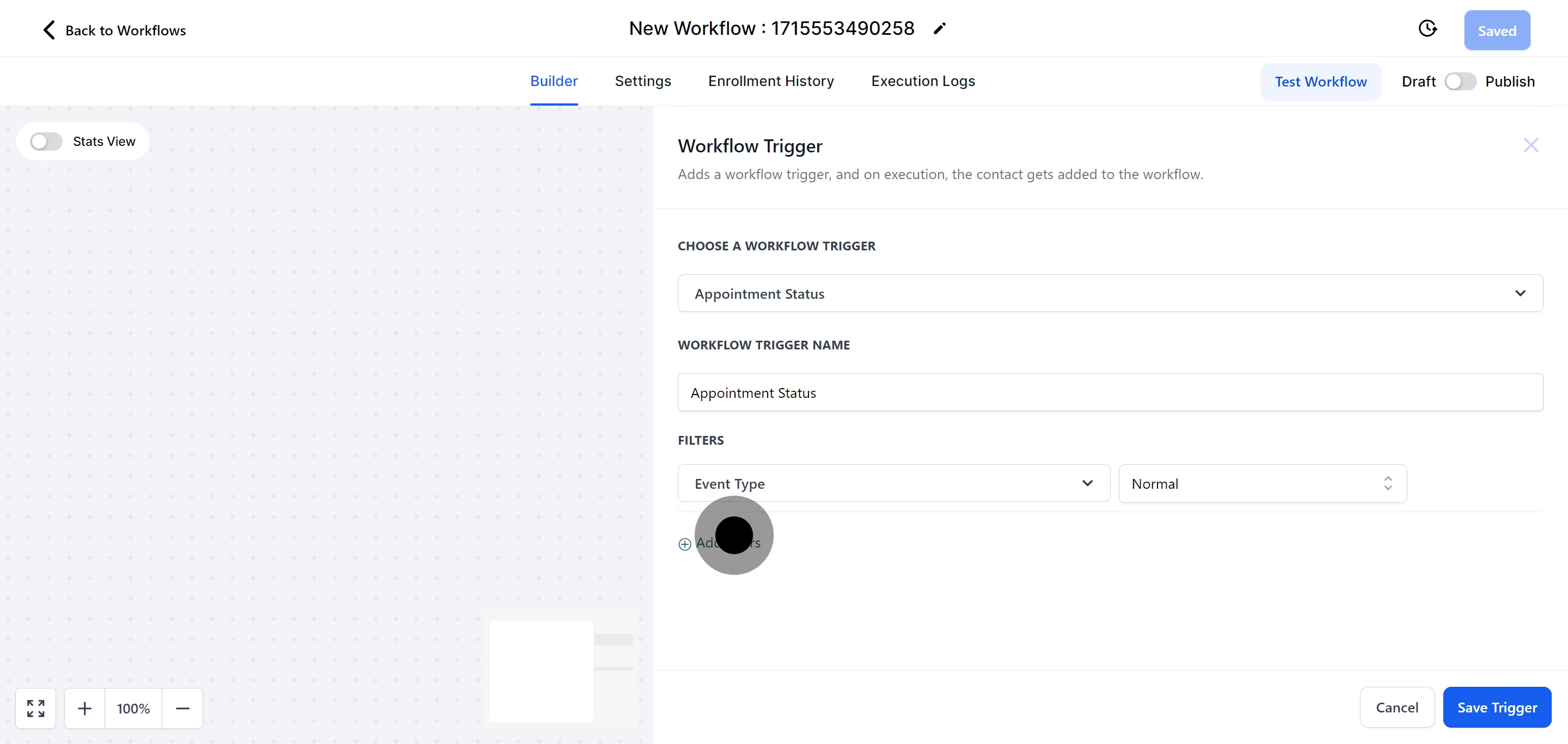The image size is (1568, 744).
Task: Open the version history clock icon
Action: coord(1427,29)
